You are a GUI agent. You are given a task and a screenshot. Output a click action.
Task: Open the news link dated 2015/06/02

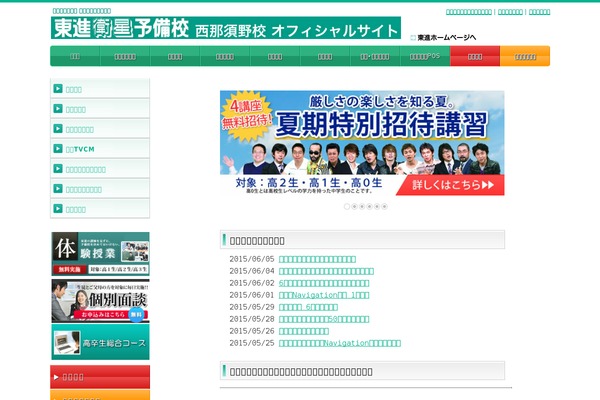pos(324,283)
